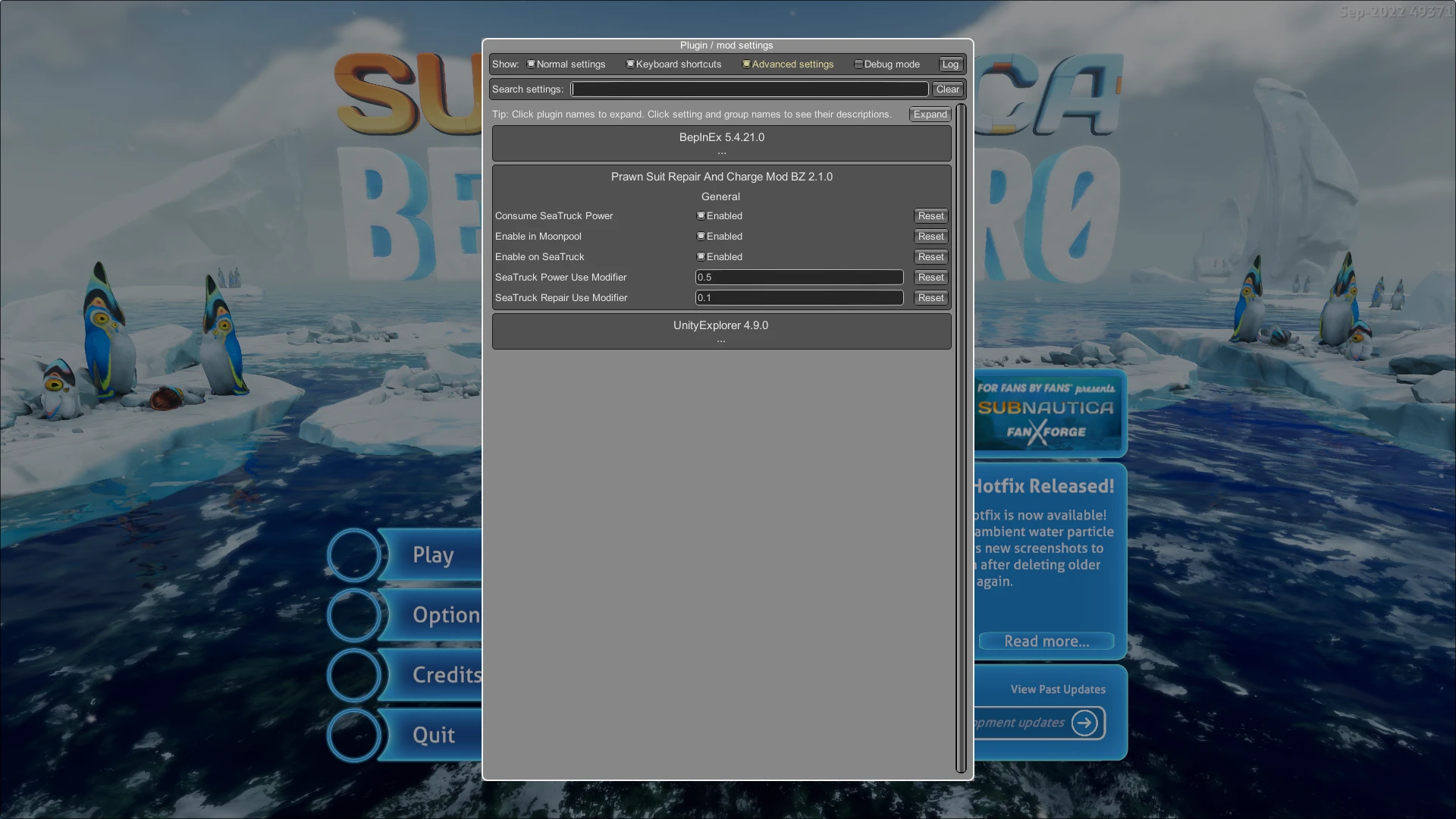Viewport: 1456px width, 819px height.
Task: Reset the SeaTruck Power Use Modifier
Action: click(930, 278)
